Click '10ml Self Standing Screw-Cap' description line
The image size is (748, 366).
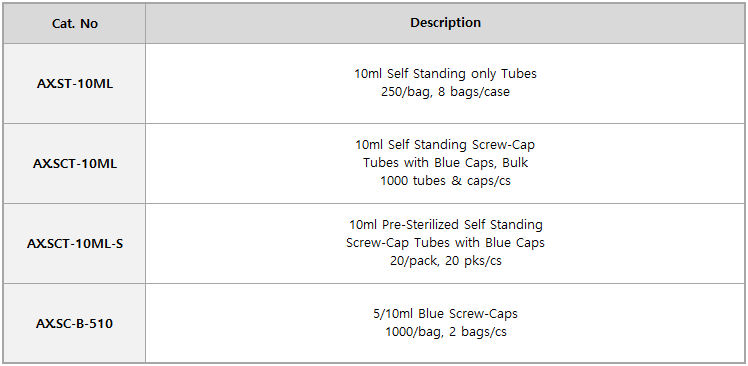pos(446,145)
